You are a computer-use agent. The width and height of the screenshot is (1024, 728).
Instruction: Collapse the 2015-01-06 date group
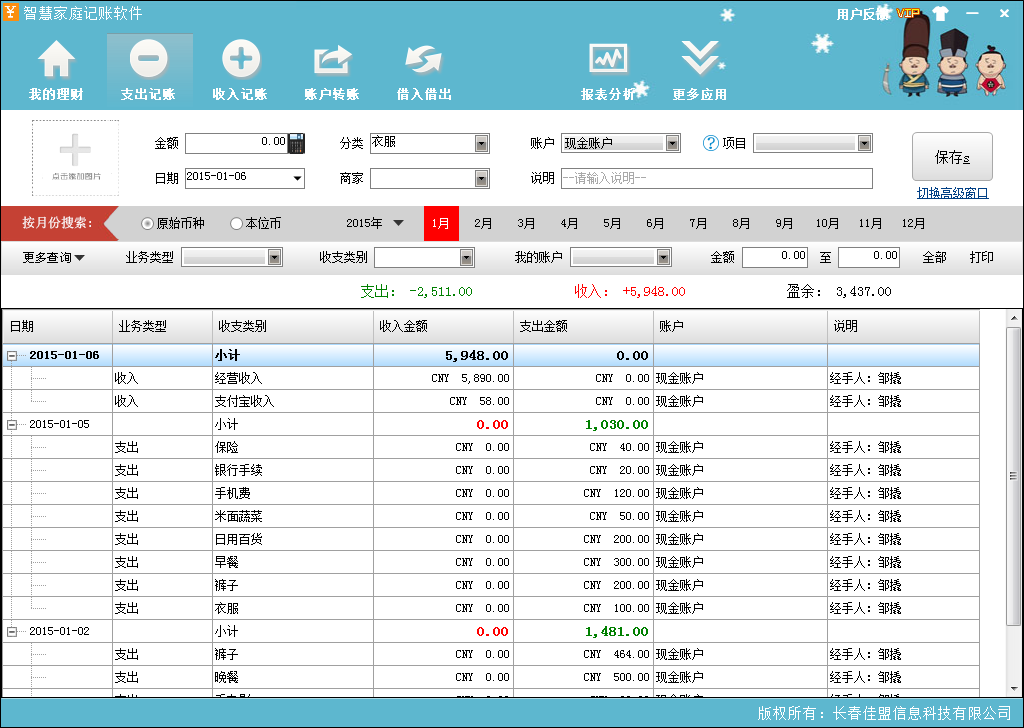click(12, 356)
